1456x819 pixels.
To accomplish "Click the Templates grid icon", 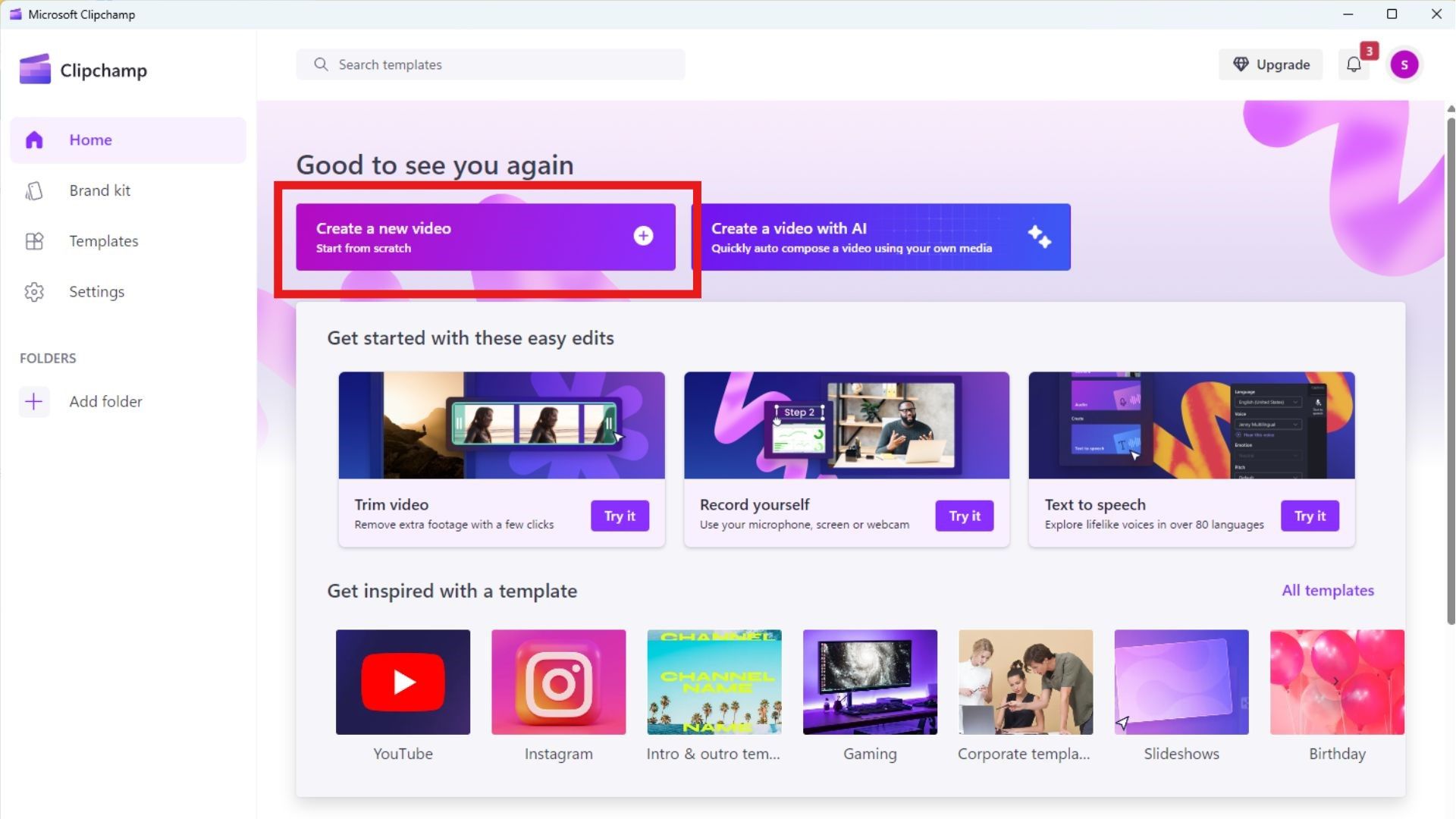I will tap(34, 241).
